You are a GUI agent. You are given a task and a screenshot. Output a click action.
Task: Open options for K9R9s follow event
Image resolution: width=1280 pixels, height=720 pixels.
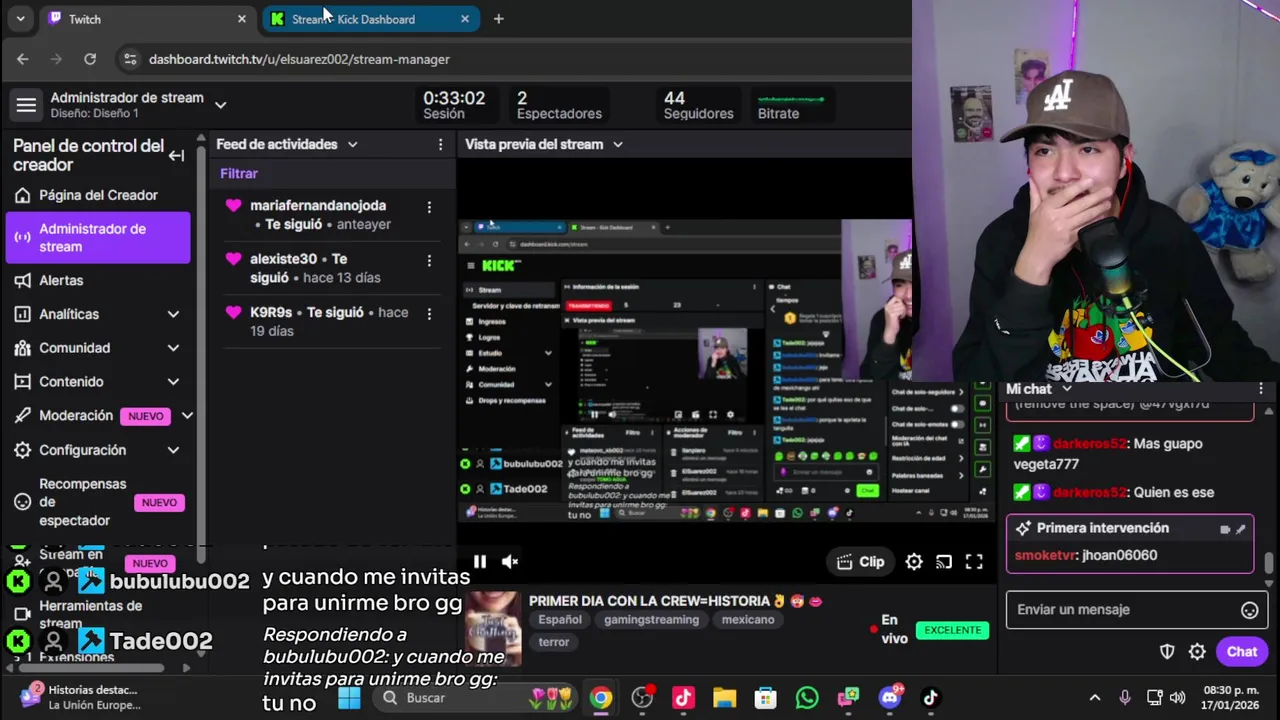click(429, 313)
